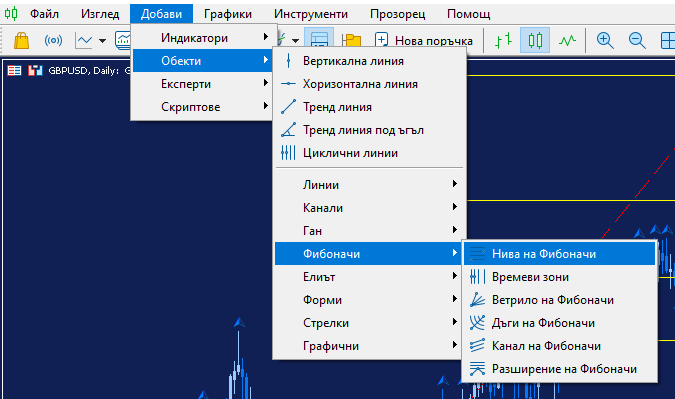The width and height of the screenshot is (675, 399).
Task: Click the Нова поръчка button
Action: click(424, 40)
